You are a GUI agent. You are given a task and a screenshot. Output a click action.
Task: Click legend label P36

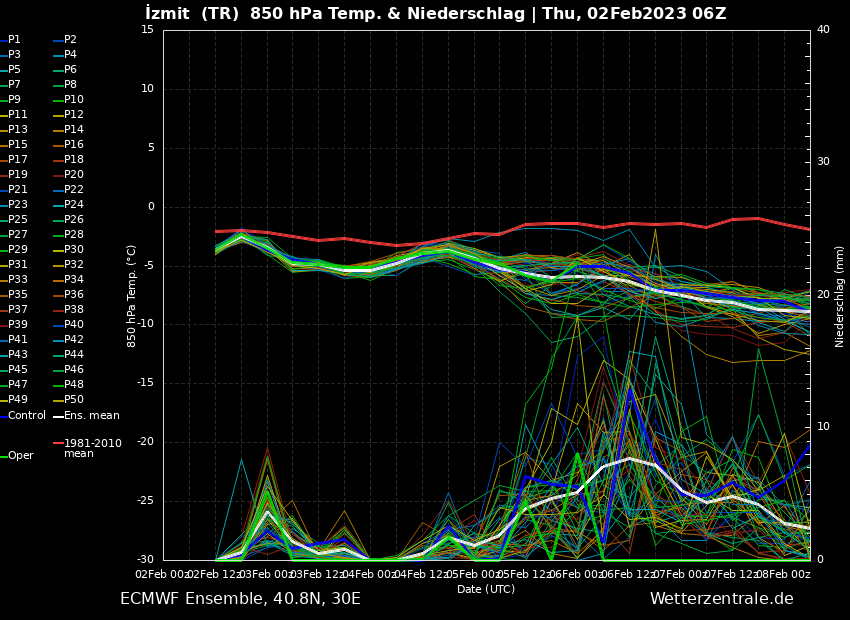(x=74, y=294)
